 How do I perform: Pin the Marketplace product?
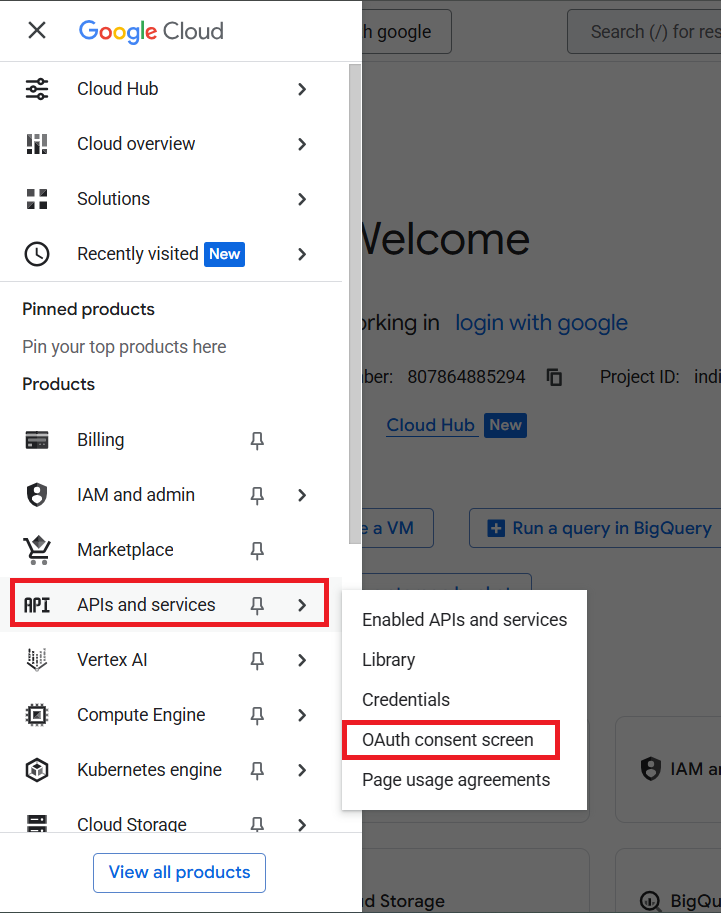tap(257, 551)
